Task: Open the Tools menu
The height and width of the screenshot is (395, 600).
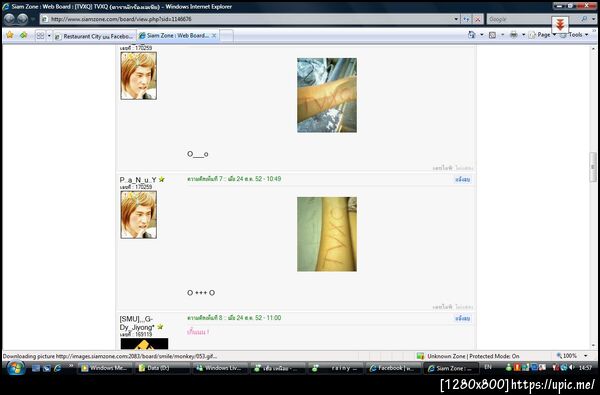Action: (574, 35)
